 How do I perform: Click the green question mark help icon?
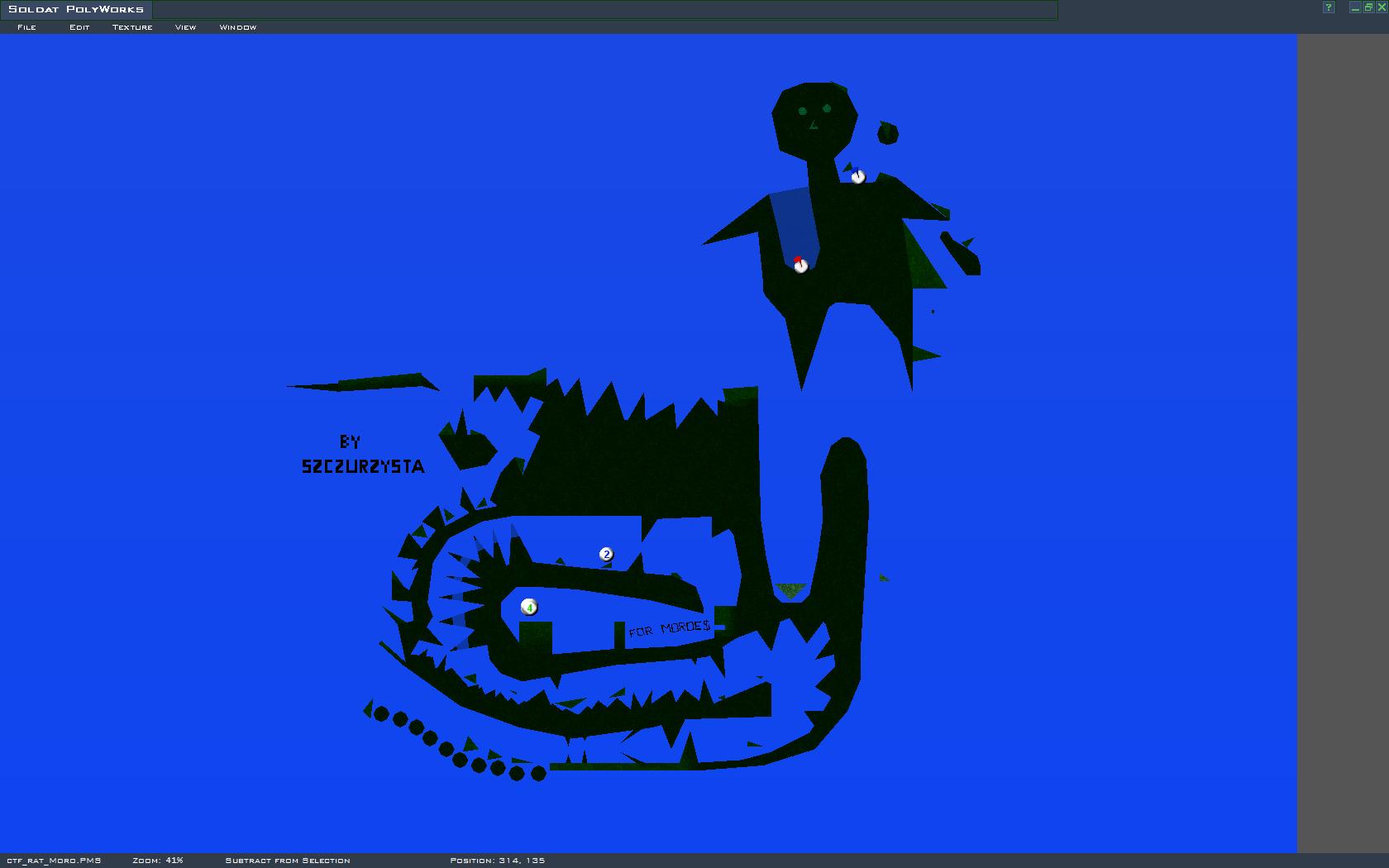point(1329,7)
